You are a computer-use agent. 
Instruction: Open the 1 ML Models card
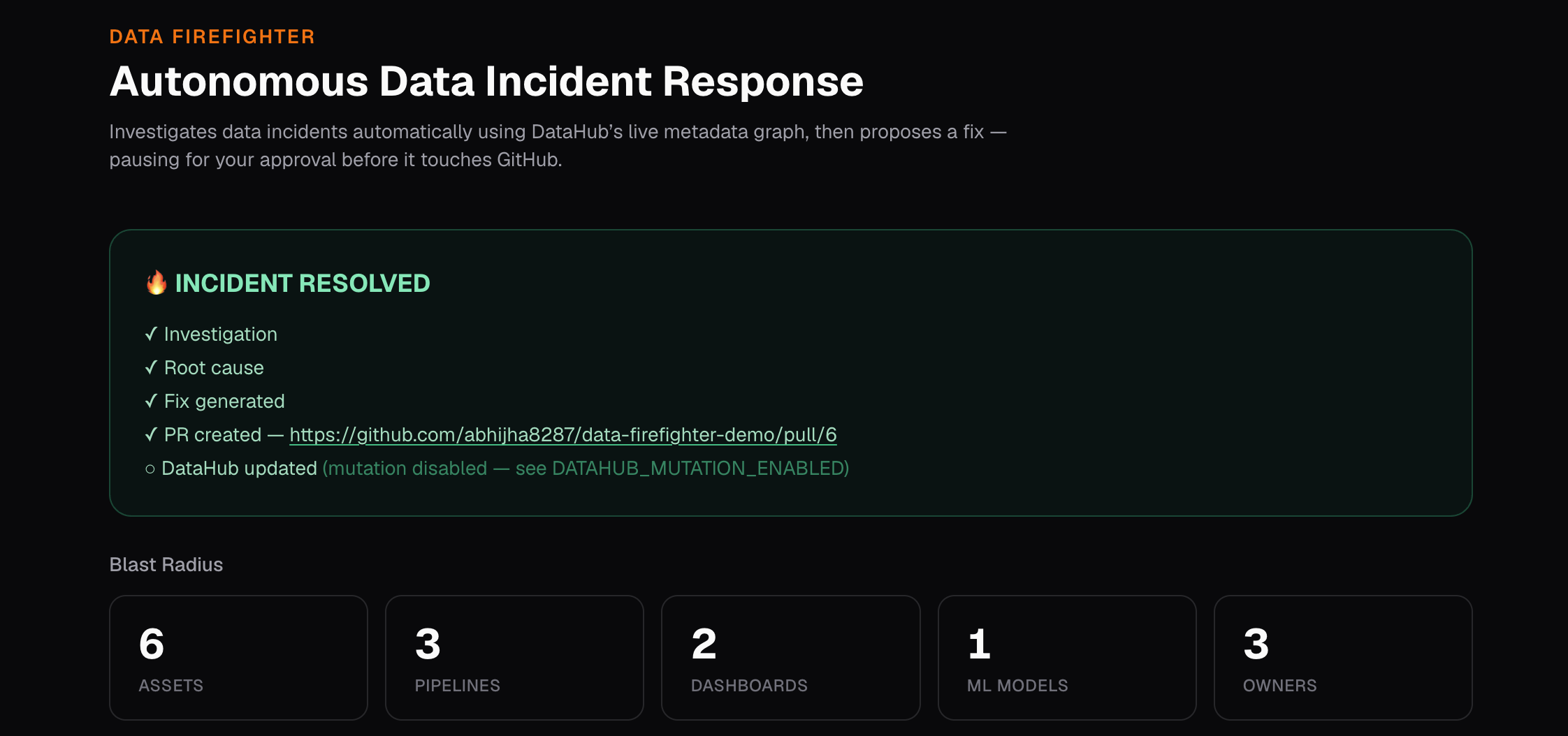pos(1067,658)
